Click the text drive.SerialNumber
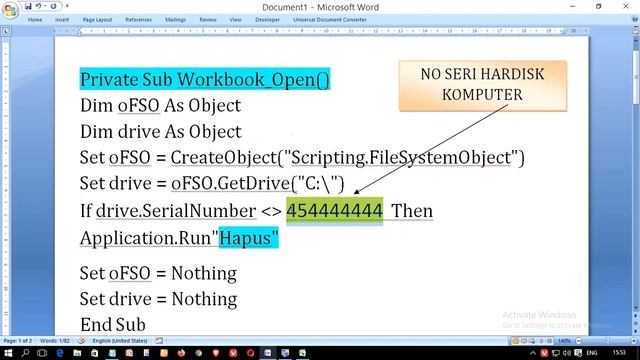Image resolution: width=640 pixels, height=360 pixels. tap(176, 211)
